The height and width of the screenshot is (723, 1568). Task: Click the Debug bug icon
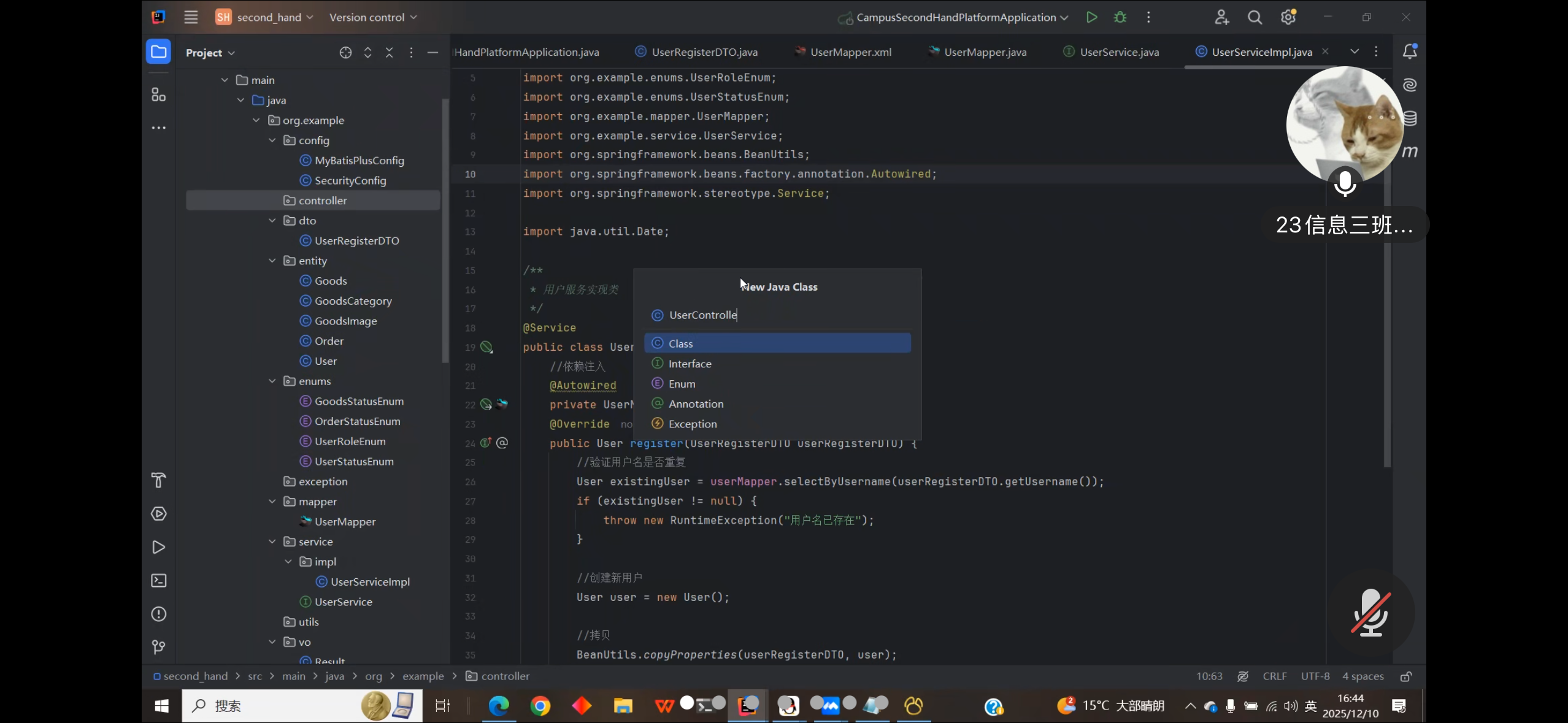(1120, 17)
